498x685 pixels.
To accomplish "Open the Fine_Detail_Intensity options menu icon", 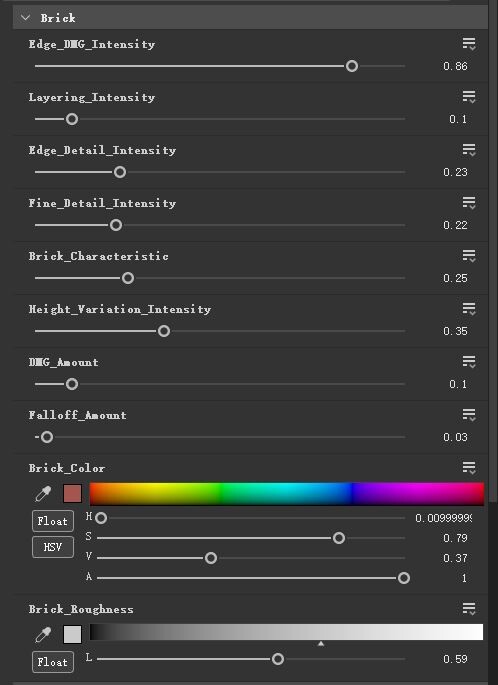I will pyautogui.click(x=469, y=203).
